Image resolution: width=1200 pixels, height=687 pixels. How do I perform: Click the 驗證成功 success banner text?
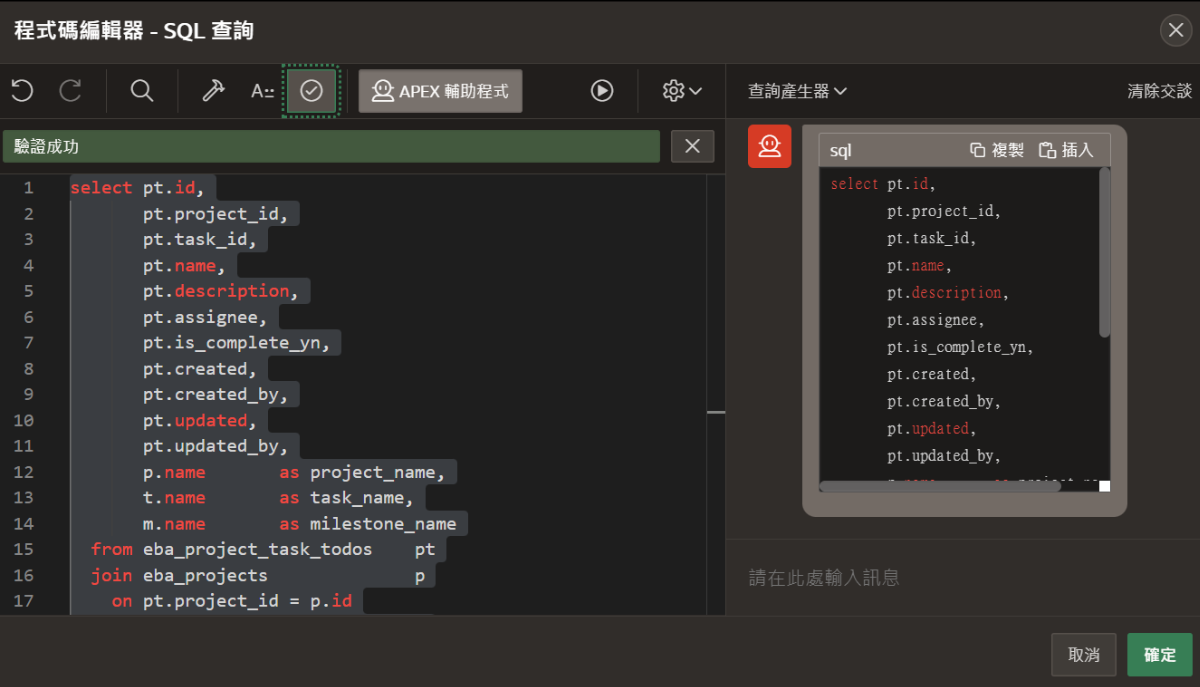[x=47, y=146]
